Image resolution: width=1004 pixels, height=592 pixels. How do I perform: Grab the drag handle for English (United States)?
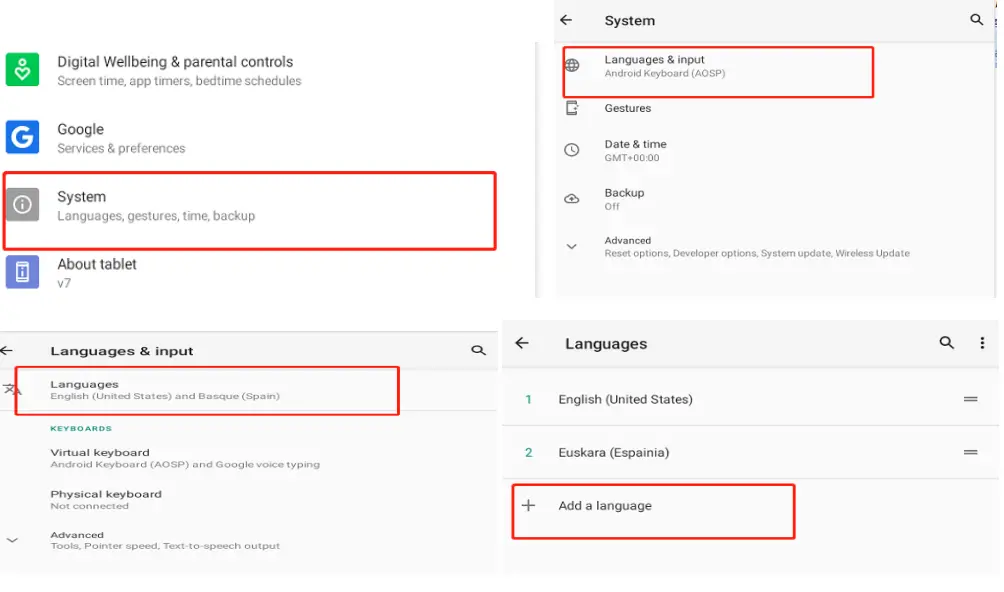pos(970,399)
